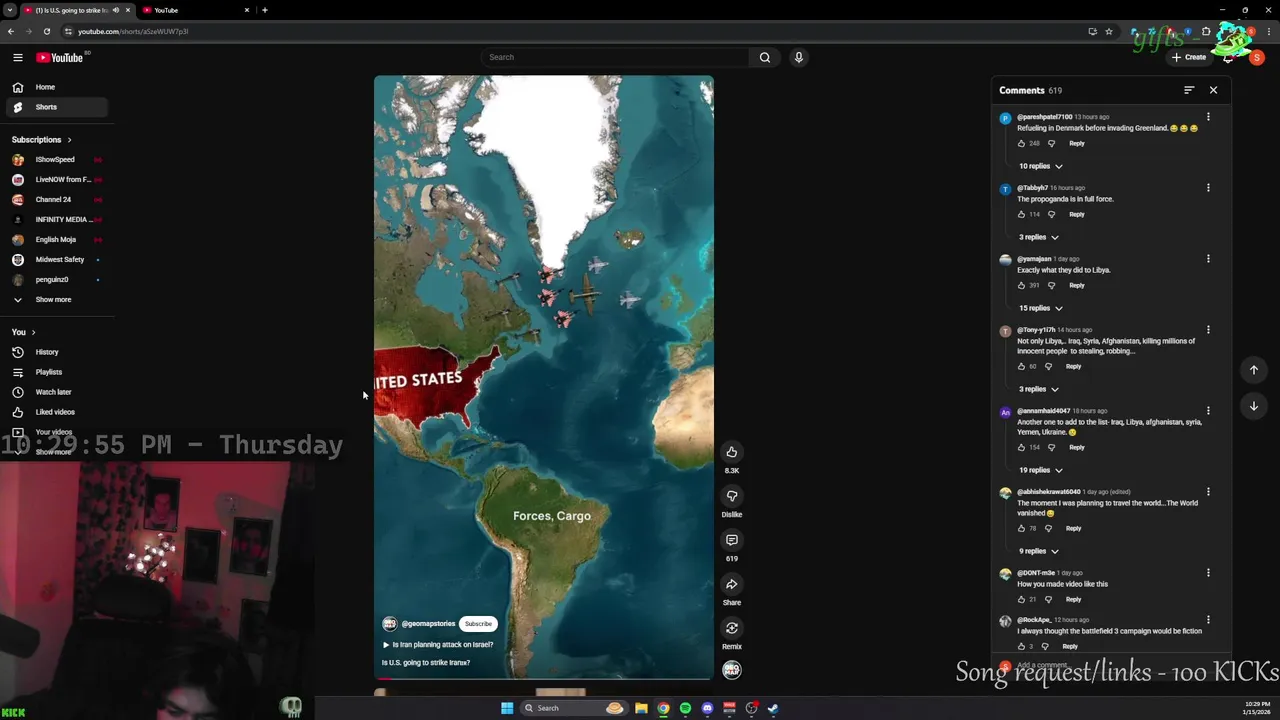Click the Short's progress bar

point(544,679)
